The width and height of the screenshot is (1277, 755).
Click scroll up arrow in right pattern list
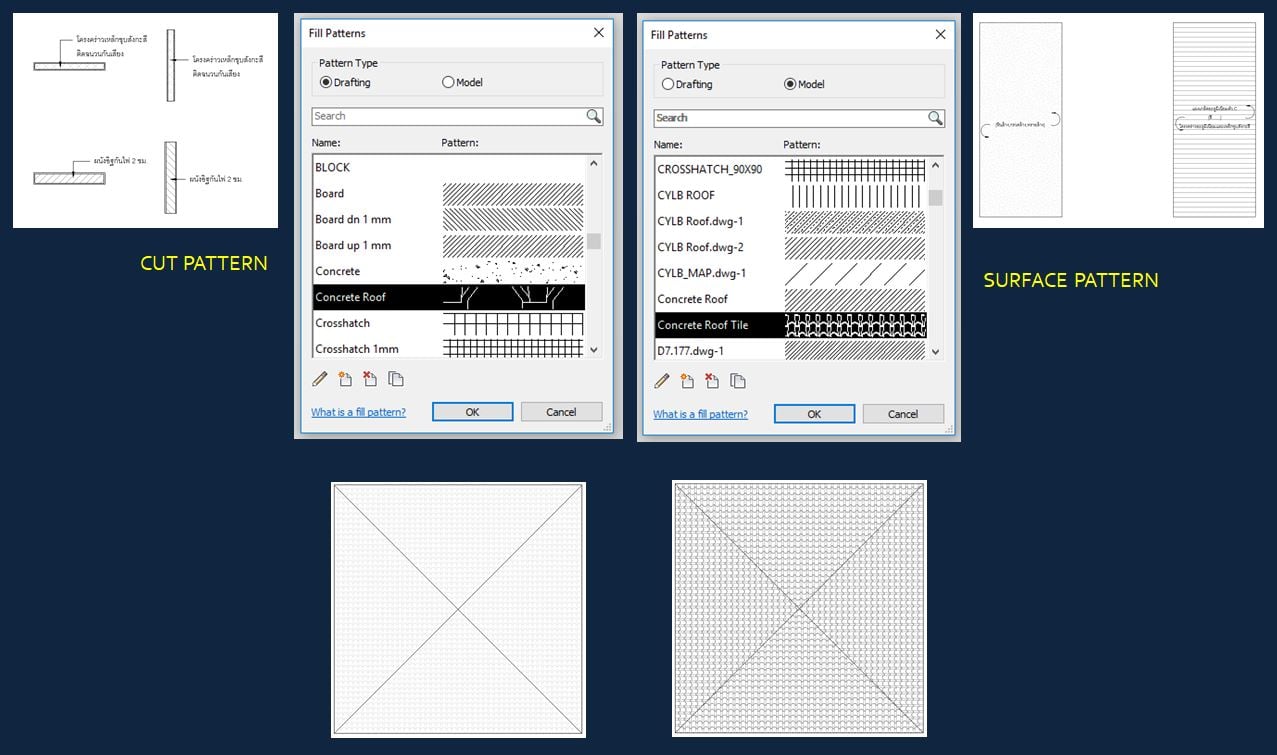click(936, 165)
